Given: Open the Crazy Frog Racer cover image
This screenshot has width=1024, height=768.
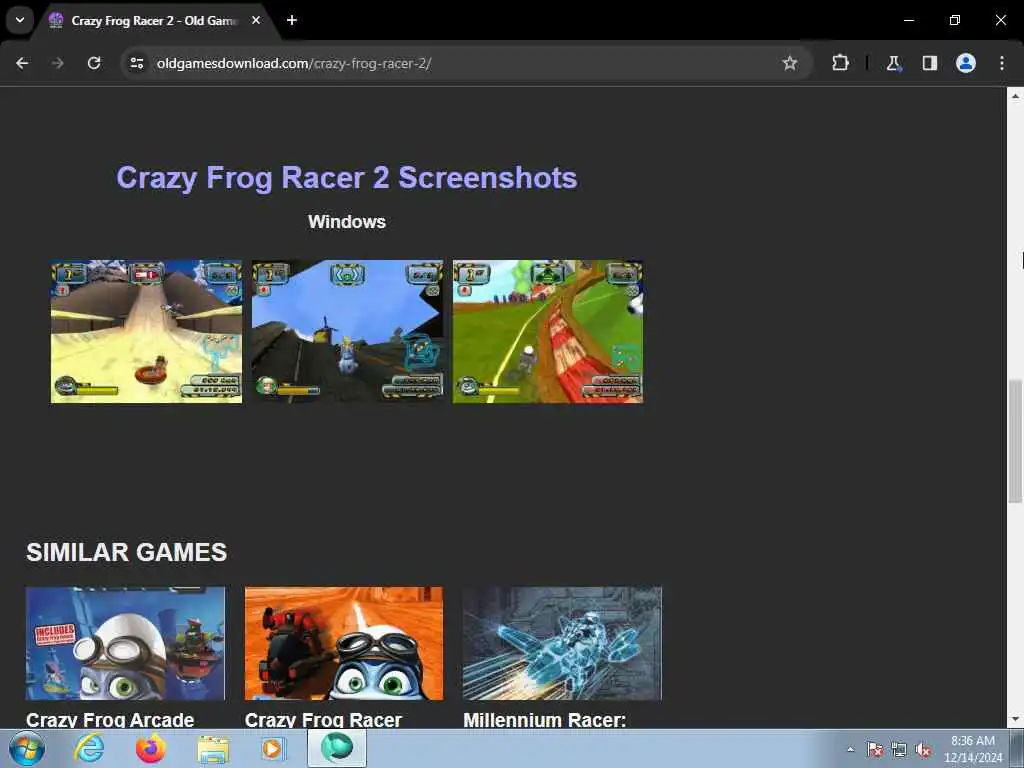Looking at the screenshot, I should tap(344, 643).
